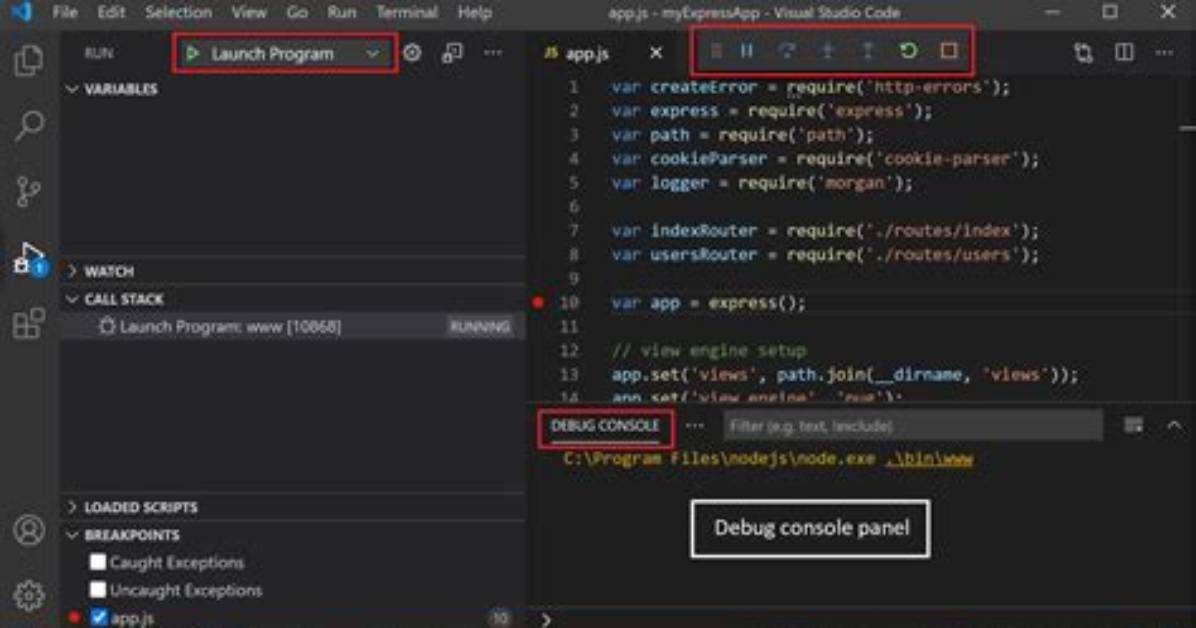Open the Search view in activity bar
This screenshot has width=1196, height=628.
(x=28, y=126)
